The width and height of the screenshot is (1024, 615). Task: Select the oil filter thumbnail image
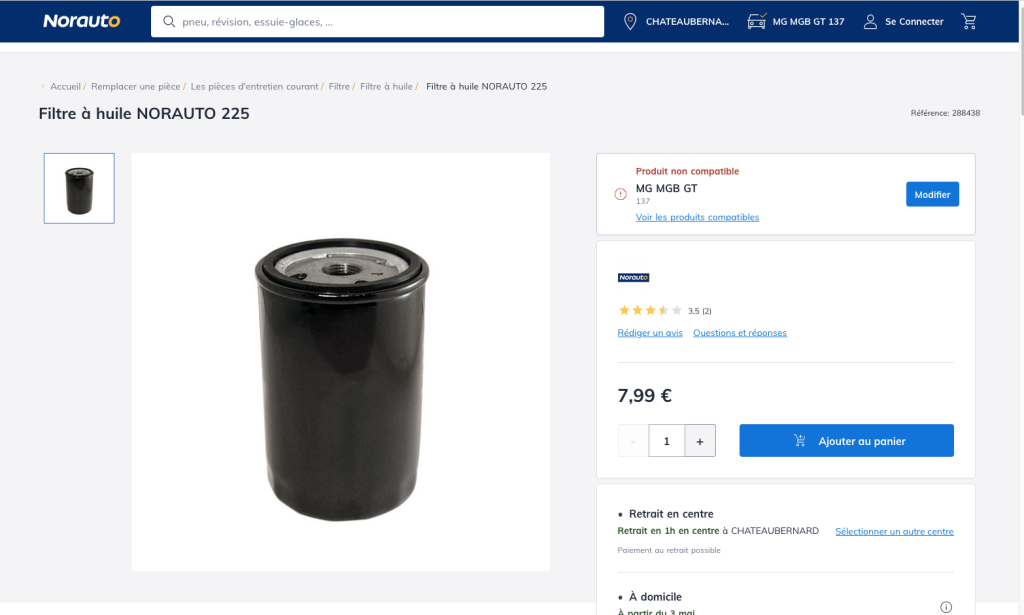79,189
